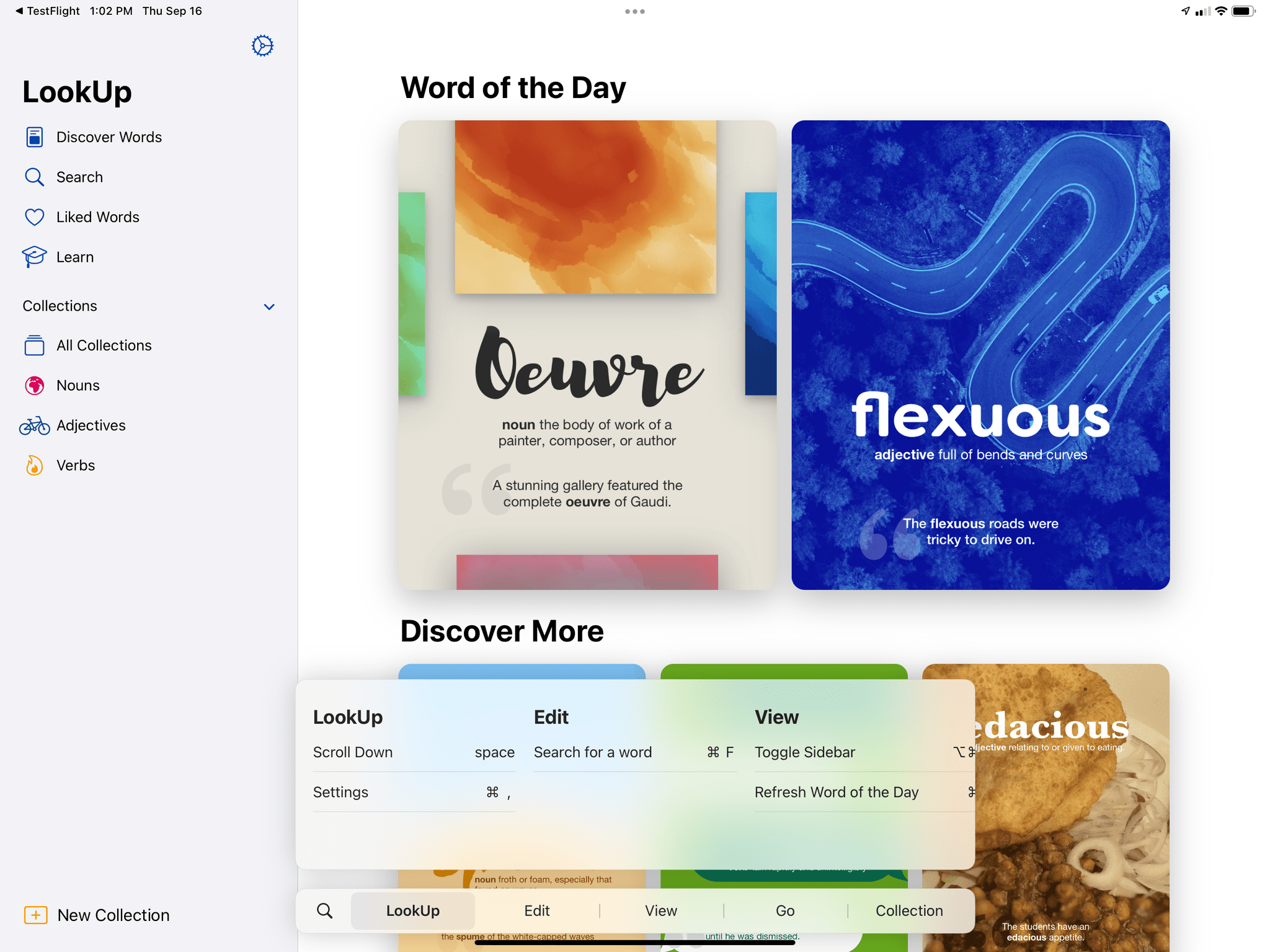Viewport: 1270px width, 952px height.
Task: Click the Adjectives bicycle icon
Action: coord(34,425)
